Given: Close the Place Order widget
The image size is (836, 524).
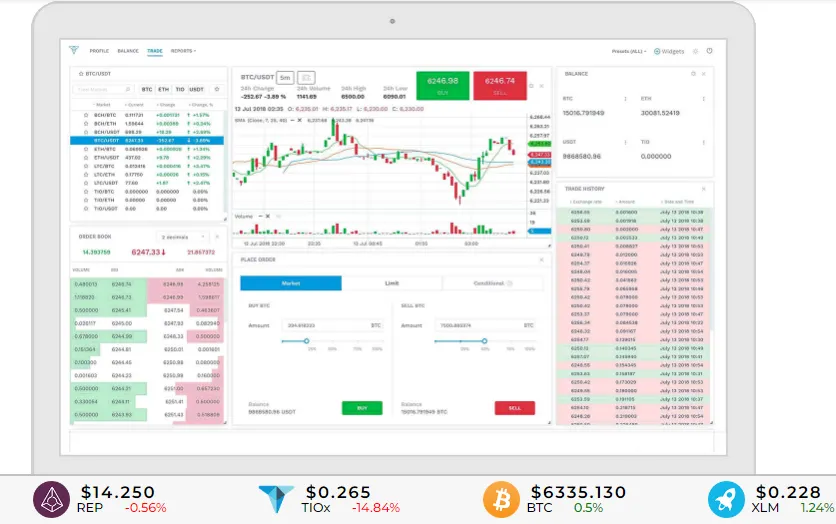Looking at the screenshot, I should (542, 260).
